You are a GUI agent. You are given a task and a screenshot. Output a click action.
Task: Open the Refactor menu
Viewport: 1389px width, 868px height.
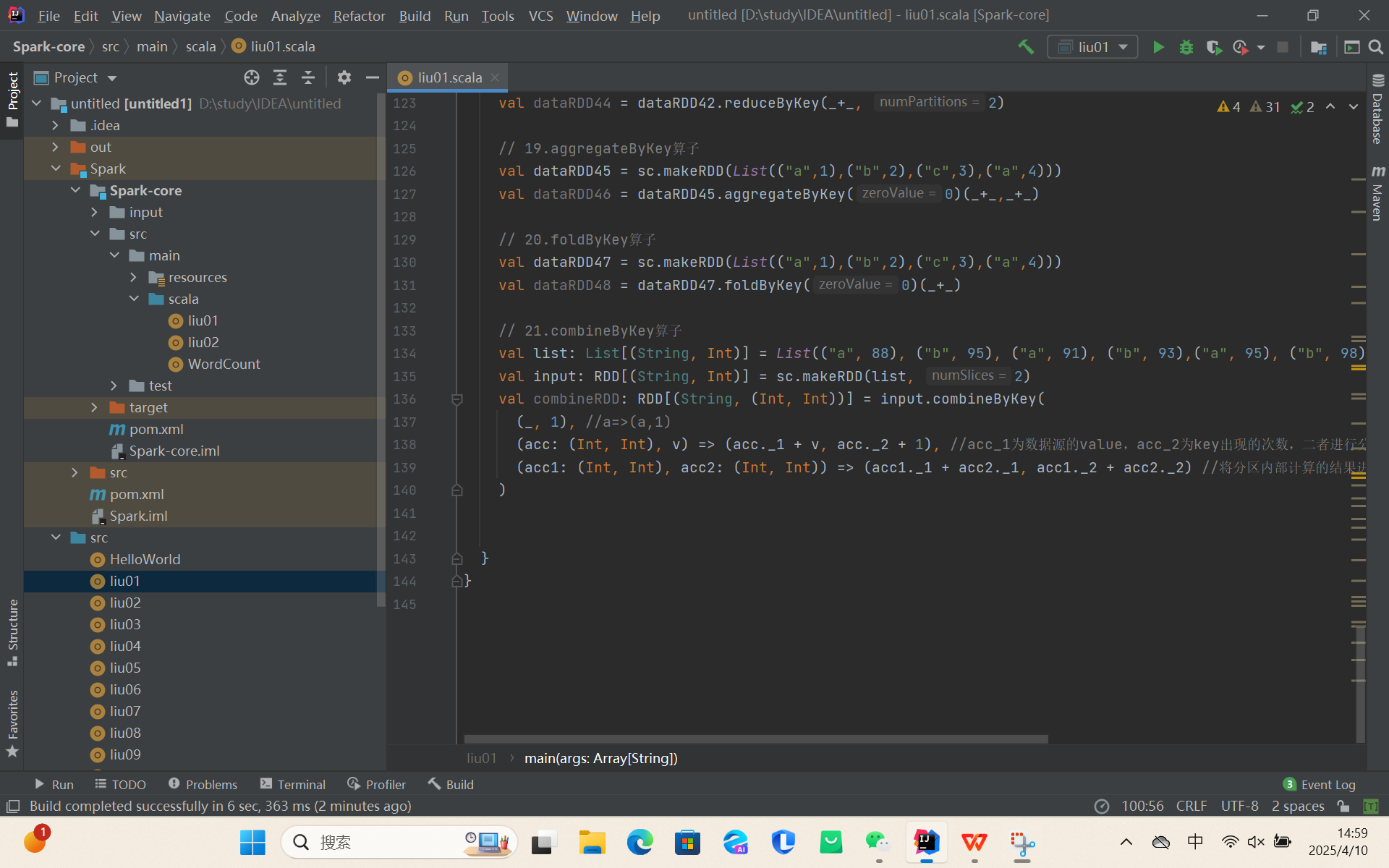(359, 15)
